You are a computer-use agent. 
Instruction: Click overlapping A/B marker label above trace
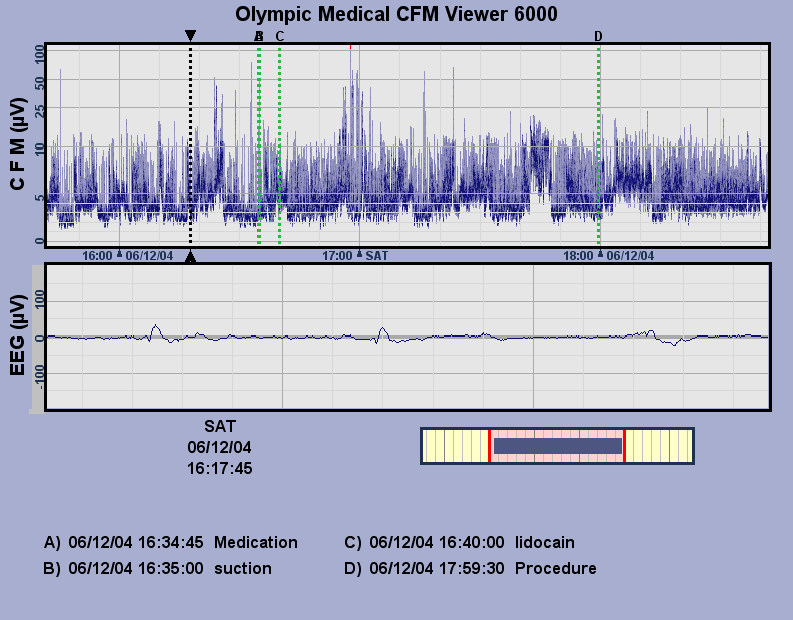pos(259,36)
